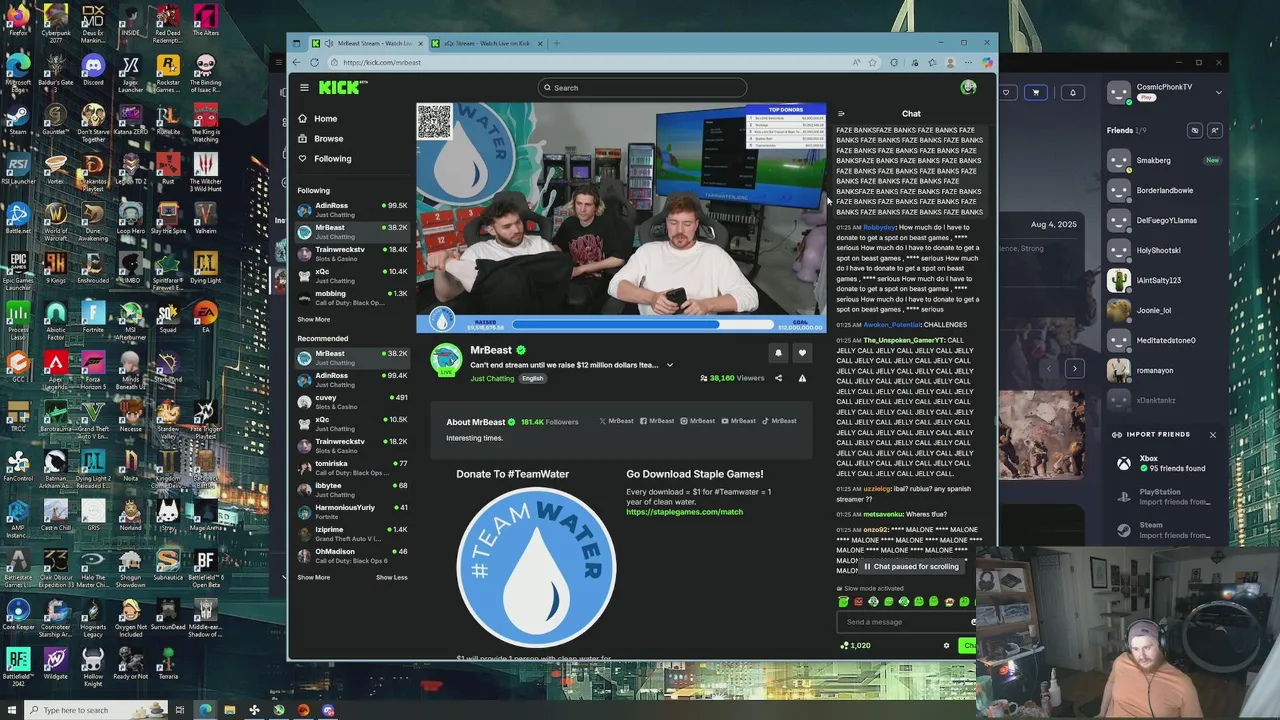Open Steam desktop shortcut
1280x720 pixels.
(18, 120)
